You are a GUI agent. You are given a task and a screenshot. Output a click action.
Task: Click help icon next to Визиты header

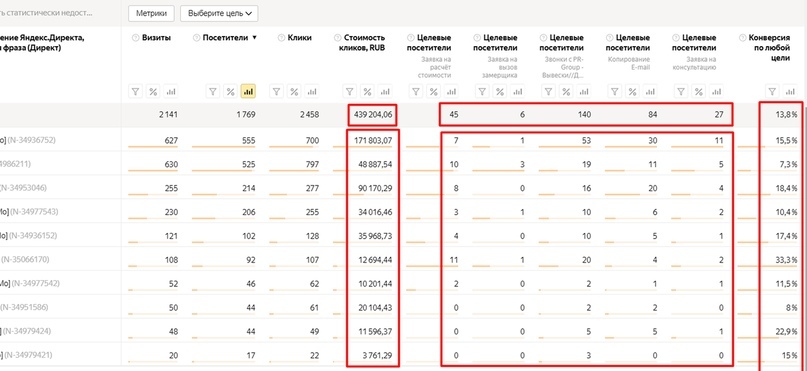point(136,38)
